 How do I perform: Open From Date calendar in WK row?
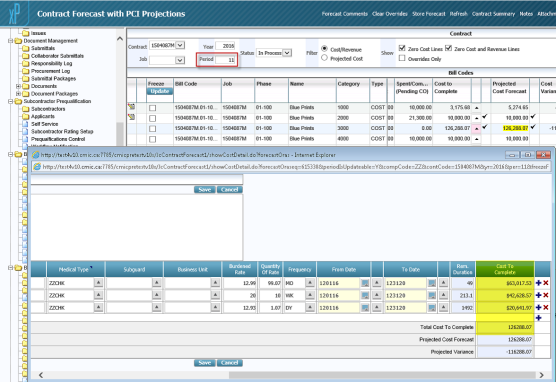click(x=365, y=295)
